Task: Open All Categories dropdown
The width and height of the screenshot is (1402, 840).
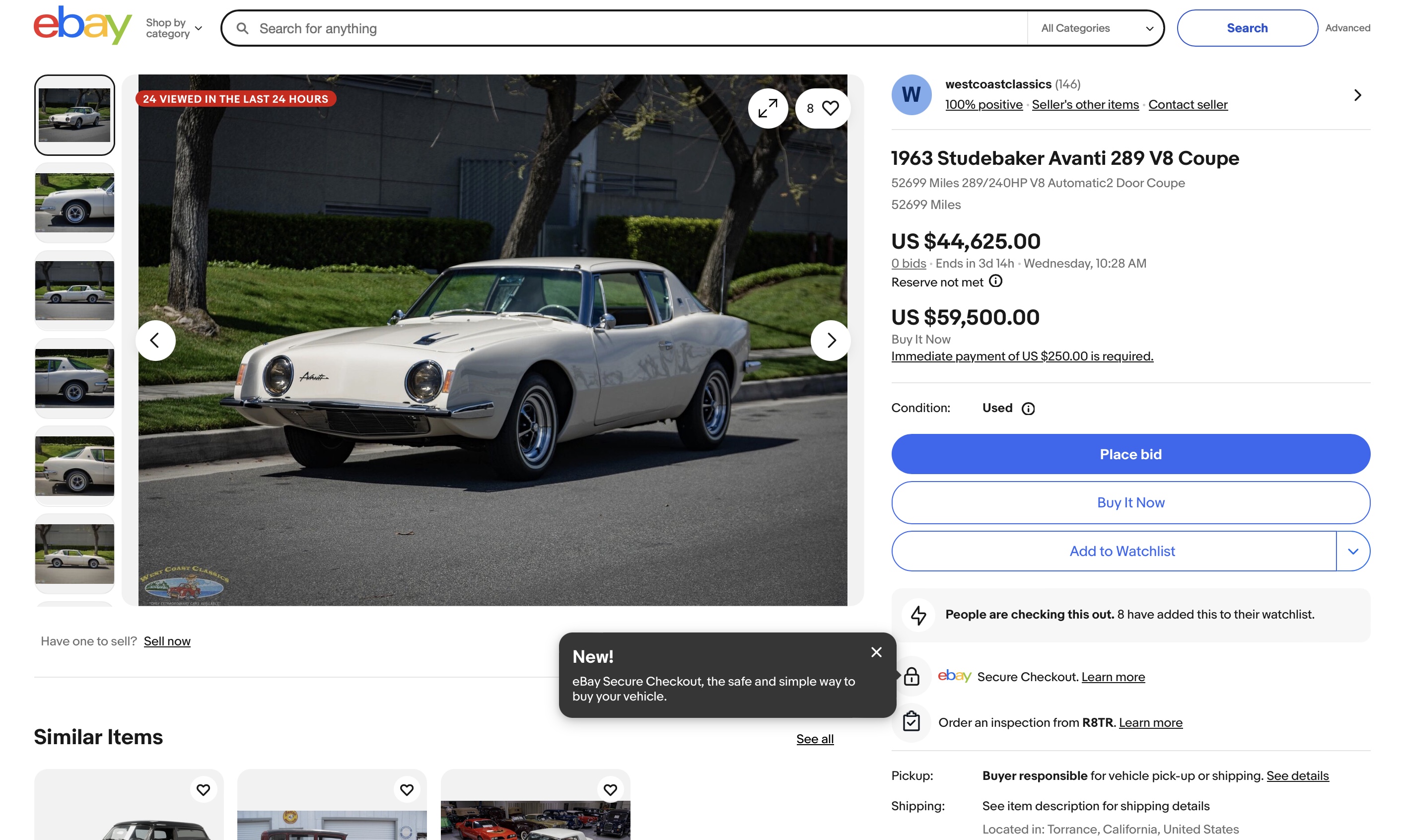Action: tap(1096, 28)
